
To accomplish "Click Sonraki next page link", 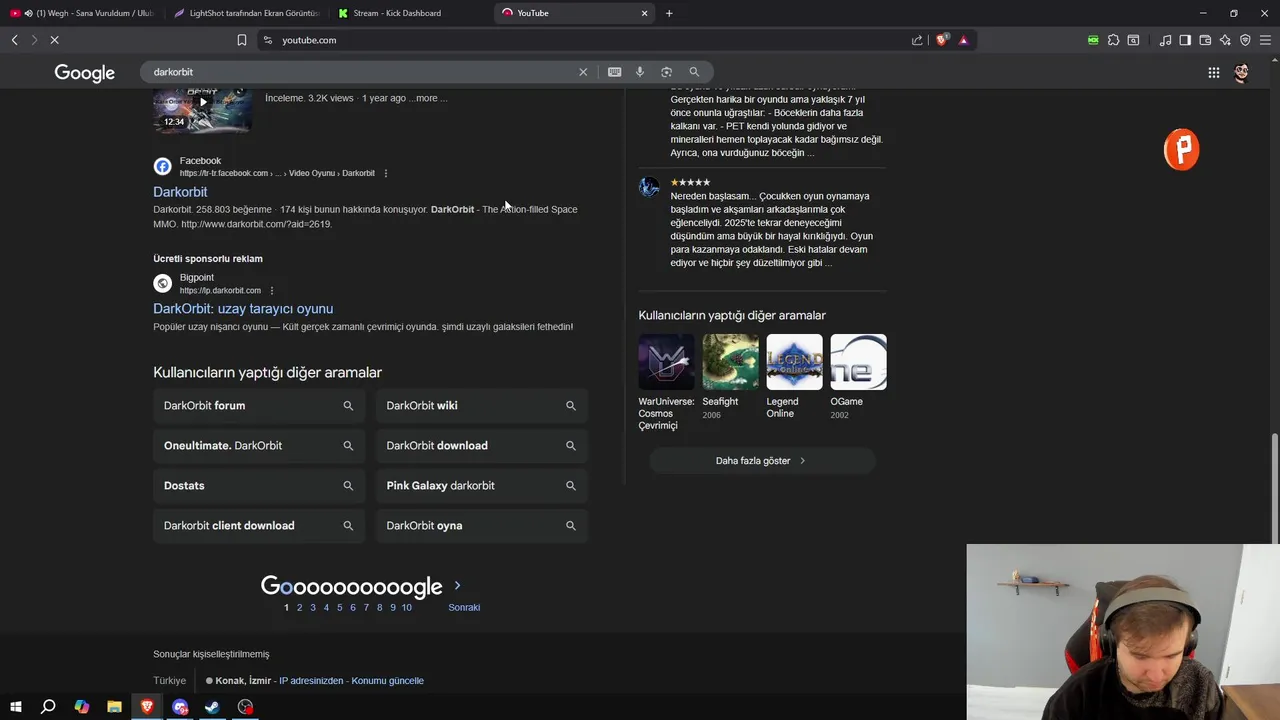I will pyautogui.click(x=464, y=607).
